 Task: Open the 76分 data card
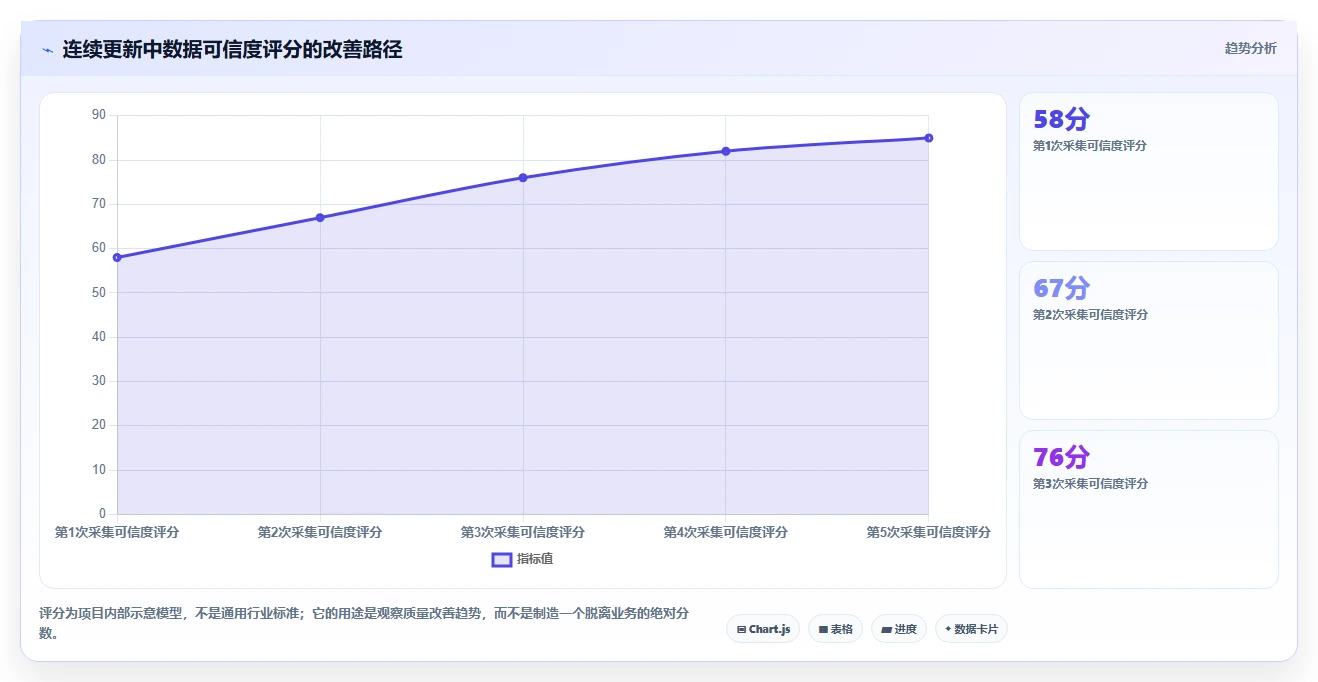coord(1148,509)
